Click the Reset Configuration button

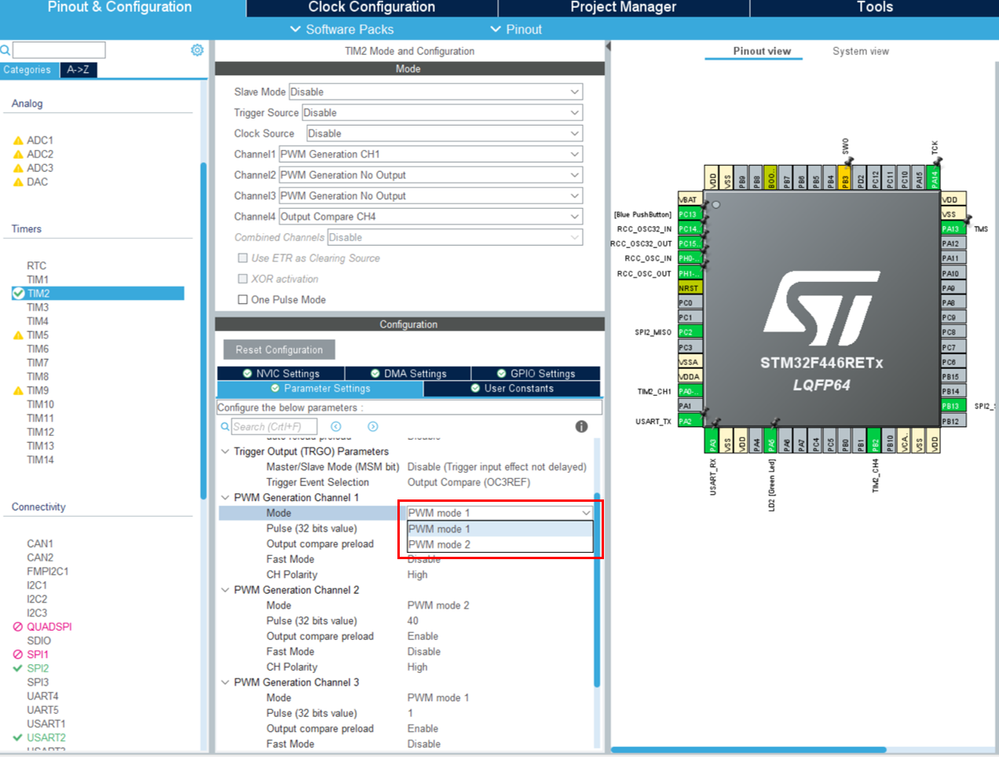[x=279, y=350]
